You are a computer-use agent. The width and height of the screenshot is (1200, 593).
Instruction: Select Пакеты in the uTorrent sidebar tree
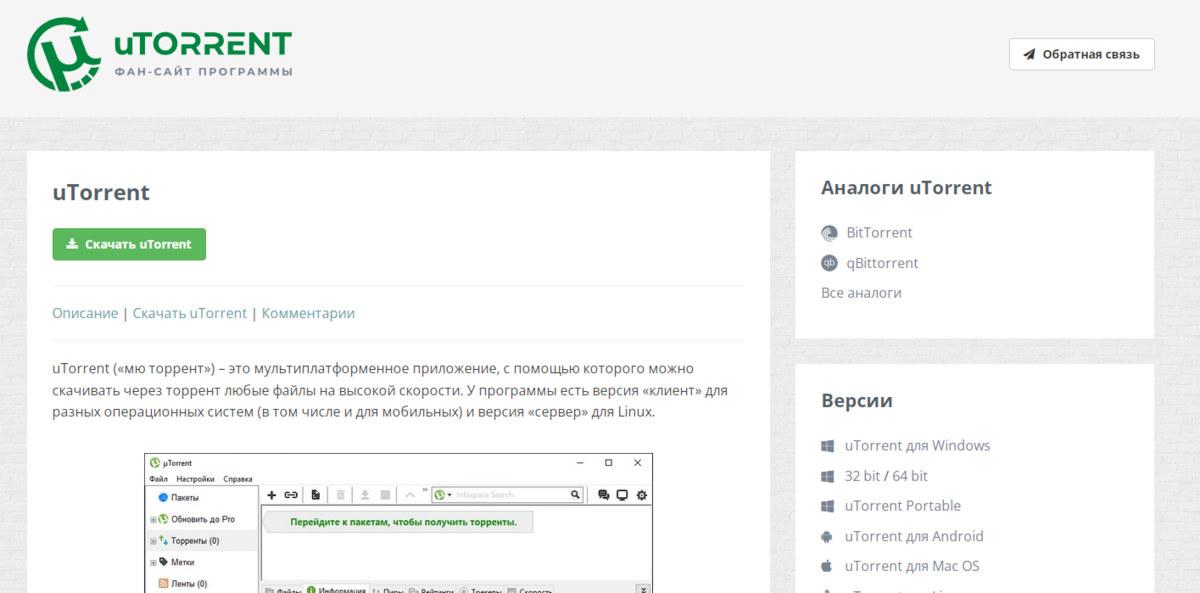click(x=185, y=497)
